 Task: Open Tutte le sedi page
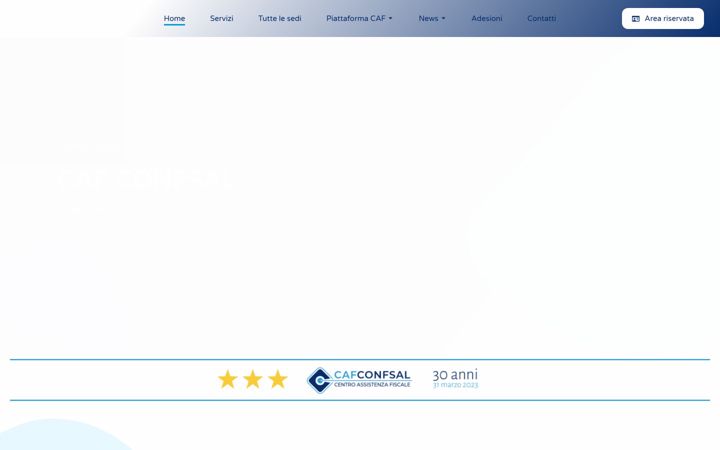pos(280,18)
